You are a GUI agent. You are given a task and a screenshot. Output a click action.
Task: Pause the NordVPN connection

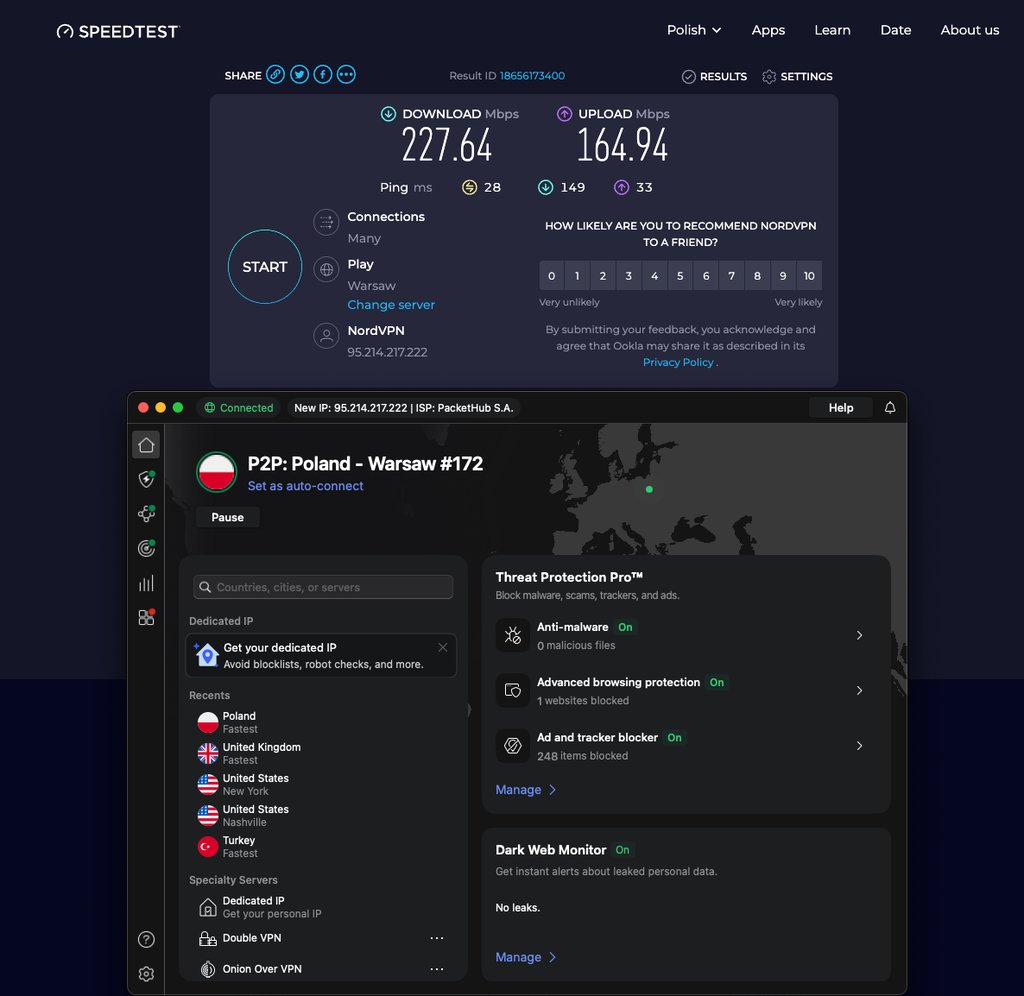point(227,517)
